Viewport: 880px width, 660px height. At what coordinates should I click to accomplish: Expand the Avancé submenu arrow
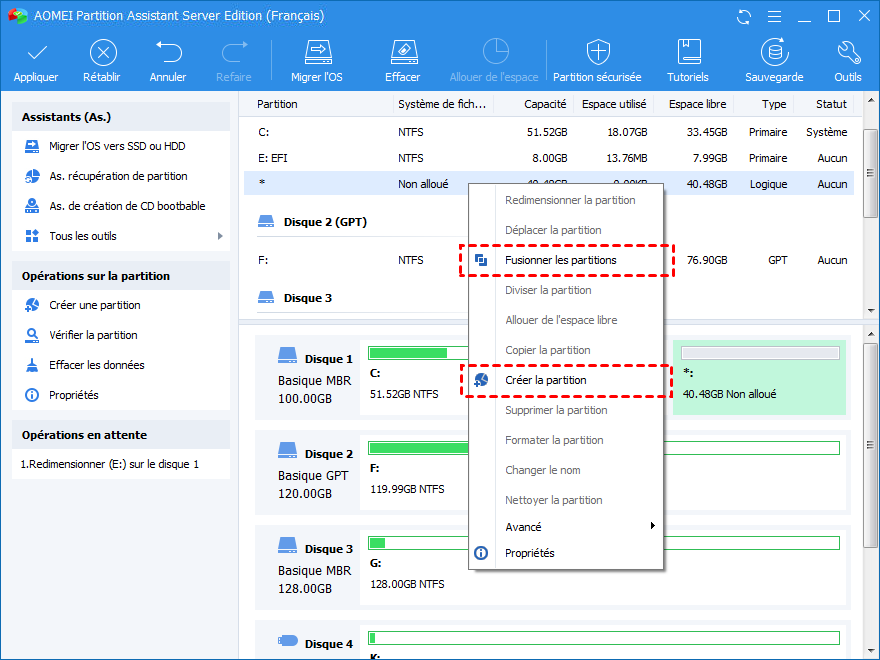pyautogui.click(x=652, y=526)
